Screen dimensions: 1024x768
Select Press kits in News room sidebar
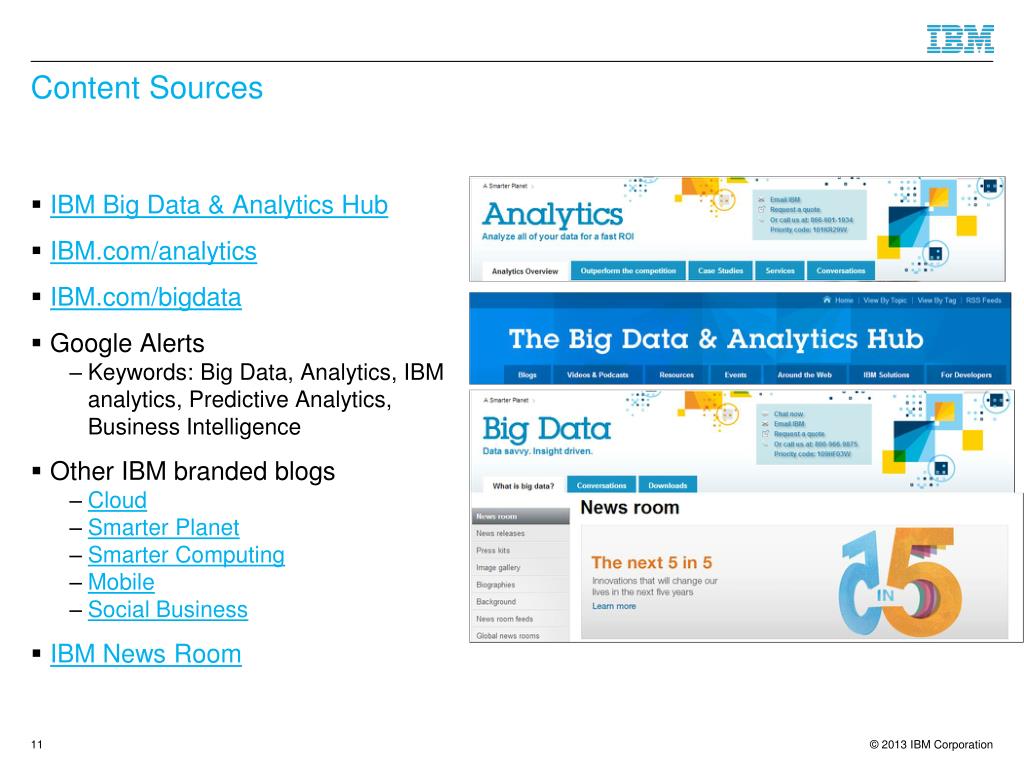pos(493,551)
